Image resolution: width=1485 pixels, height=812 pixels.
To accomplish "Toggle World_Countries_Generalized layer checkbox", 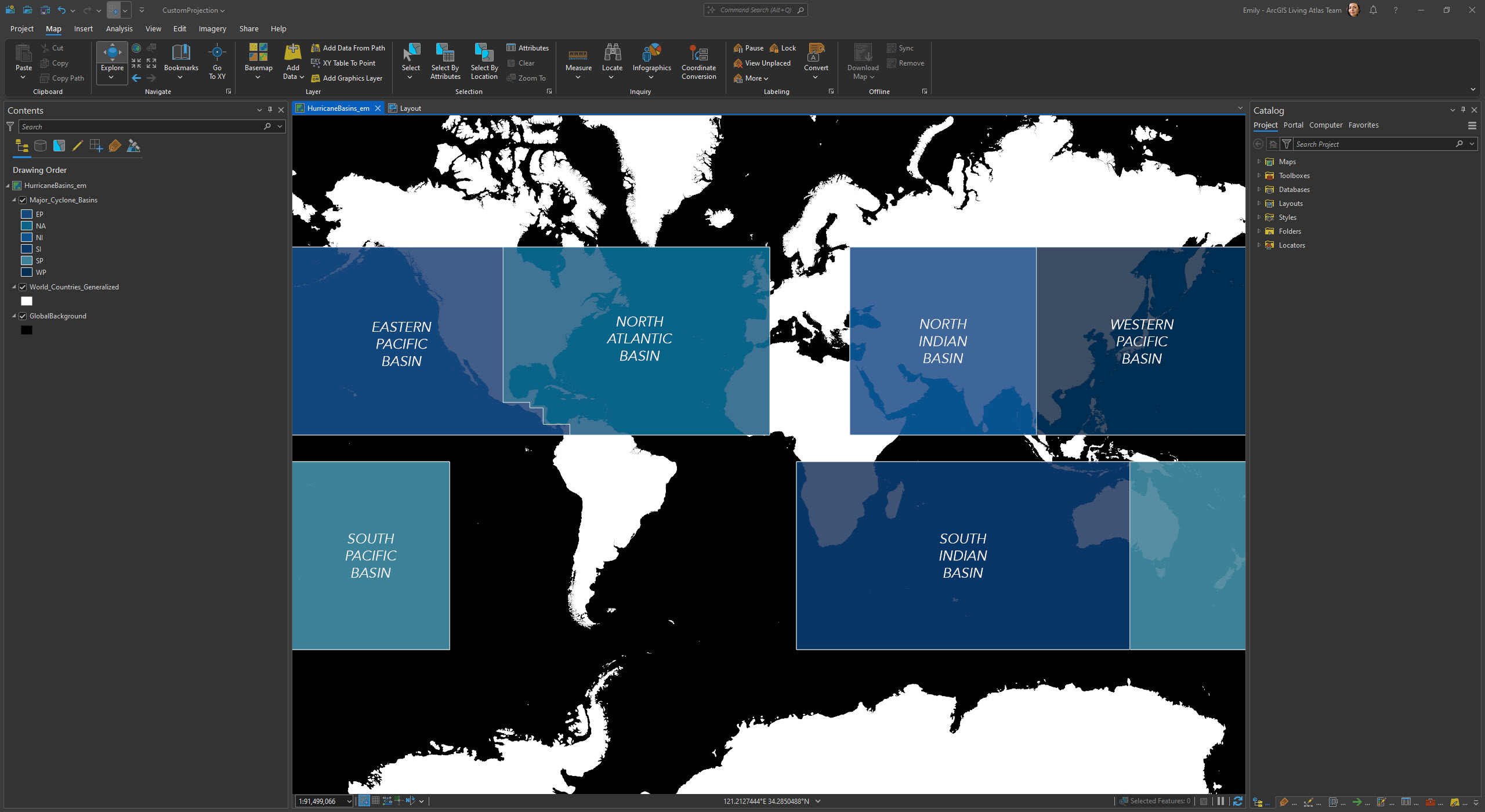I will click(23, 287).
